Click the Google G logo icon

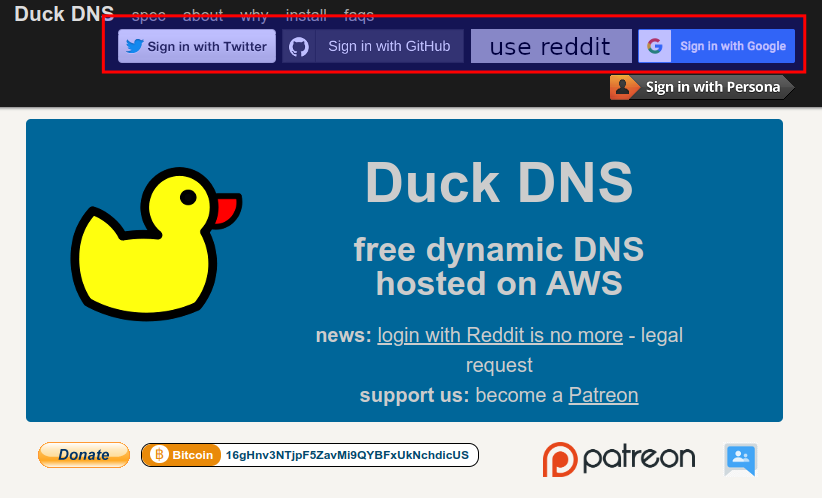pos(655,46)
